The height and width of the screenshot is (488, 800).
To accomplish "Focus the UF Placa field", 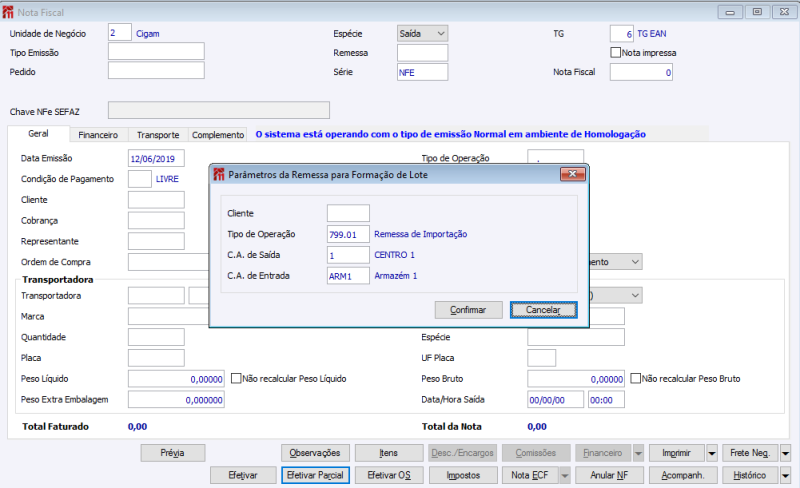I will (x=542, y=358).
